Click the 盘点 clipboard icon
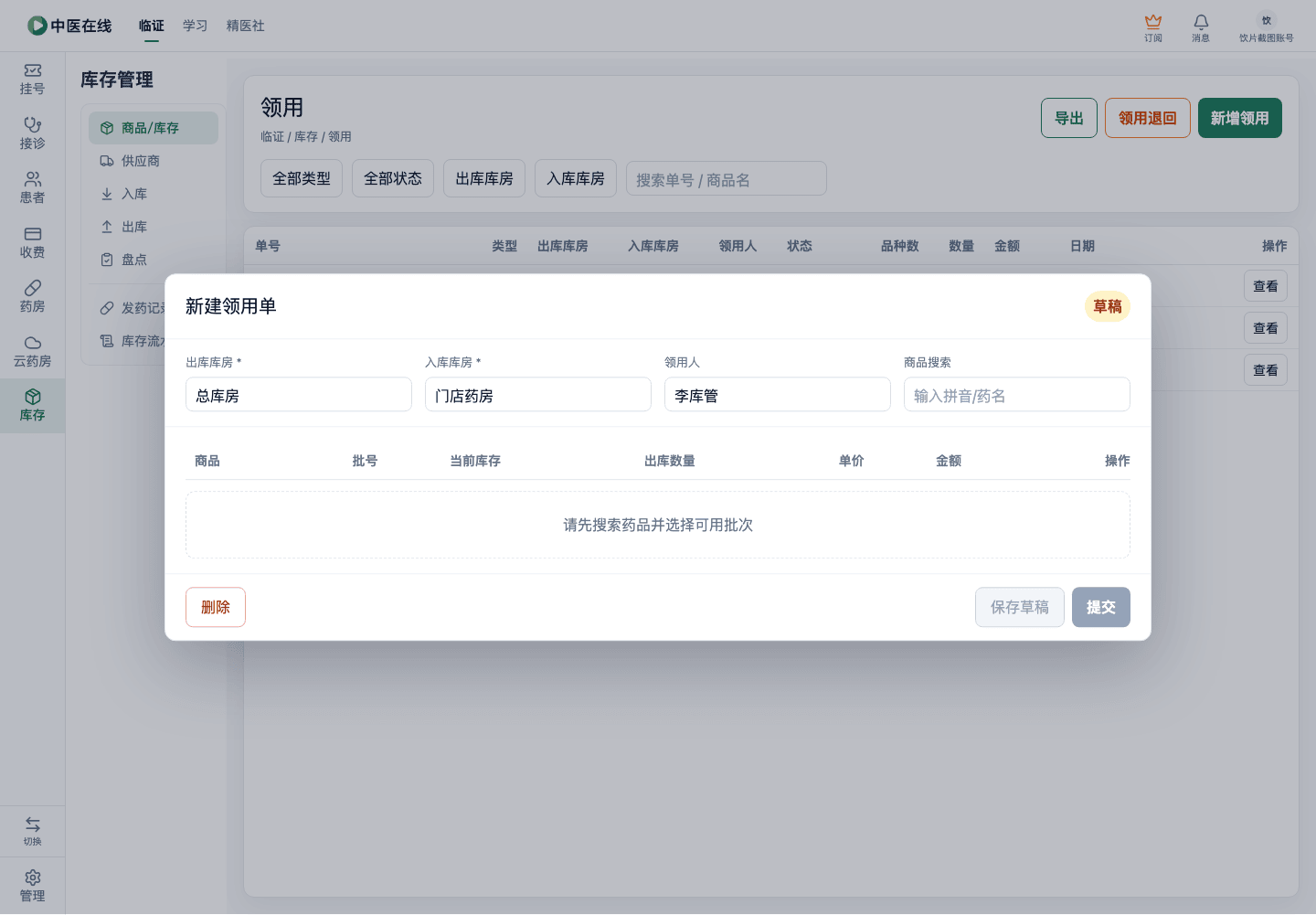Screen dimensions: 1316x915 pyautogui.click(x=107, y=260)
